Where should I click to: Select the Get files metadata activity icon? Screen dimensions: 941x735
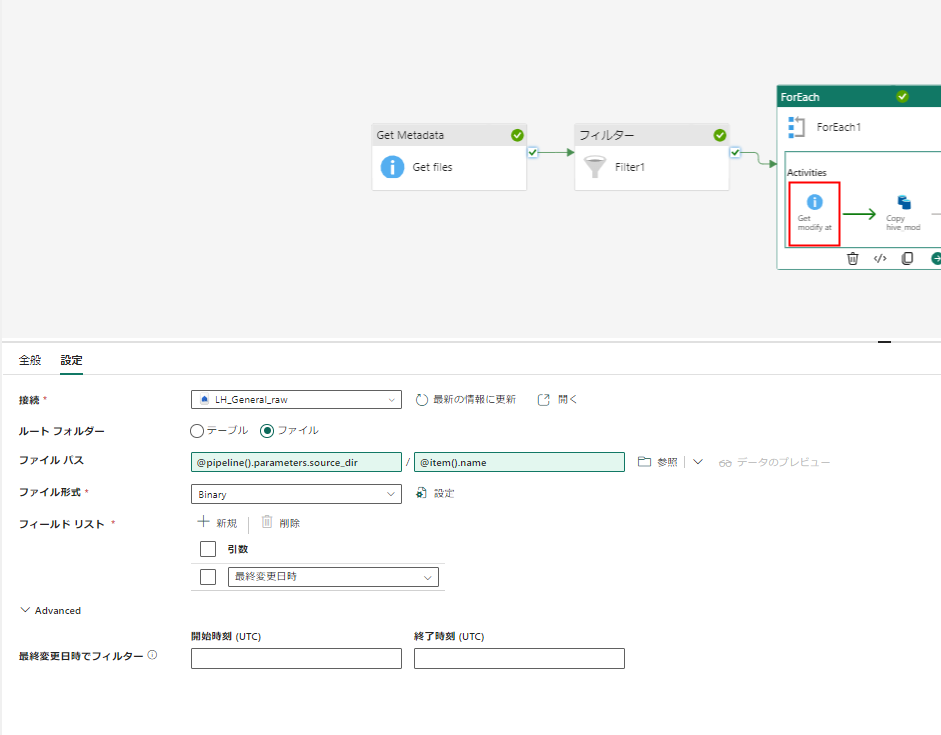pos(392,167)
